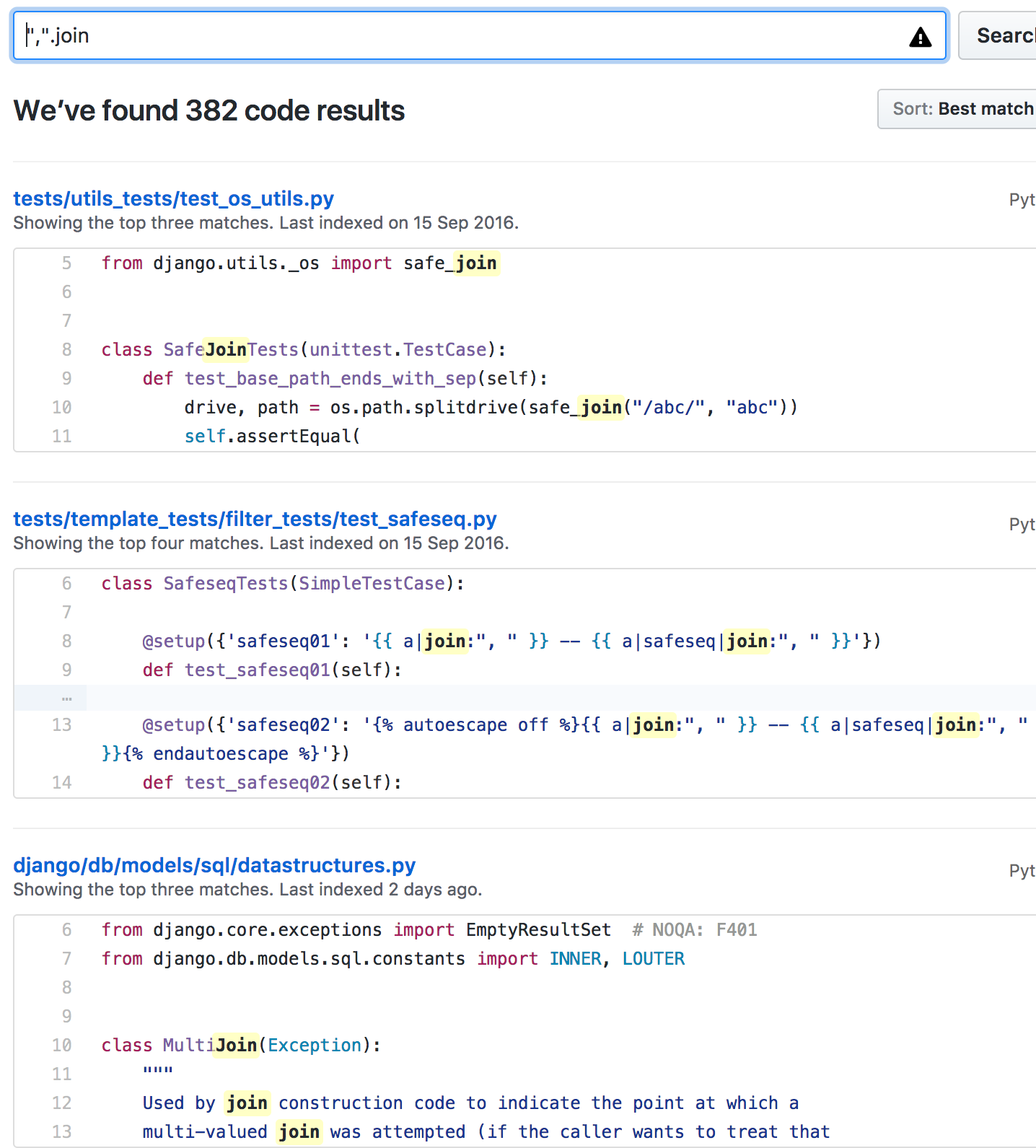Open tests/template_tests/filter_tests/test_safeseq.py result
This screenshot has height=1148, width=1036.
(x=255, y=519)
